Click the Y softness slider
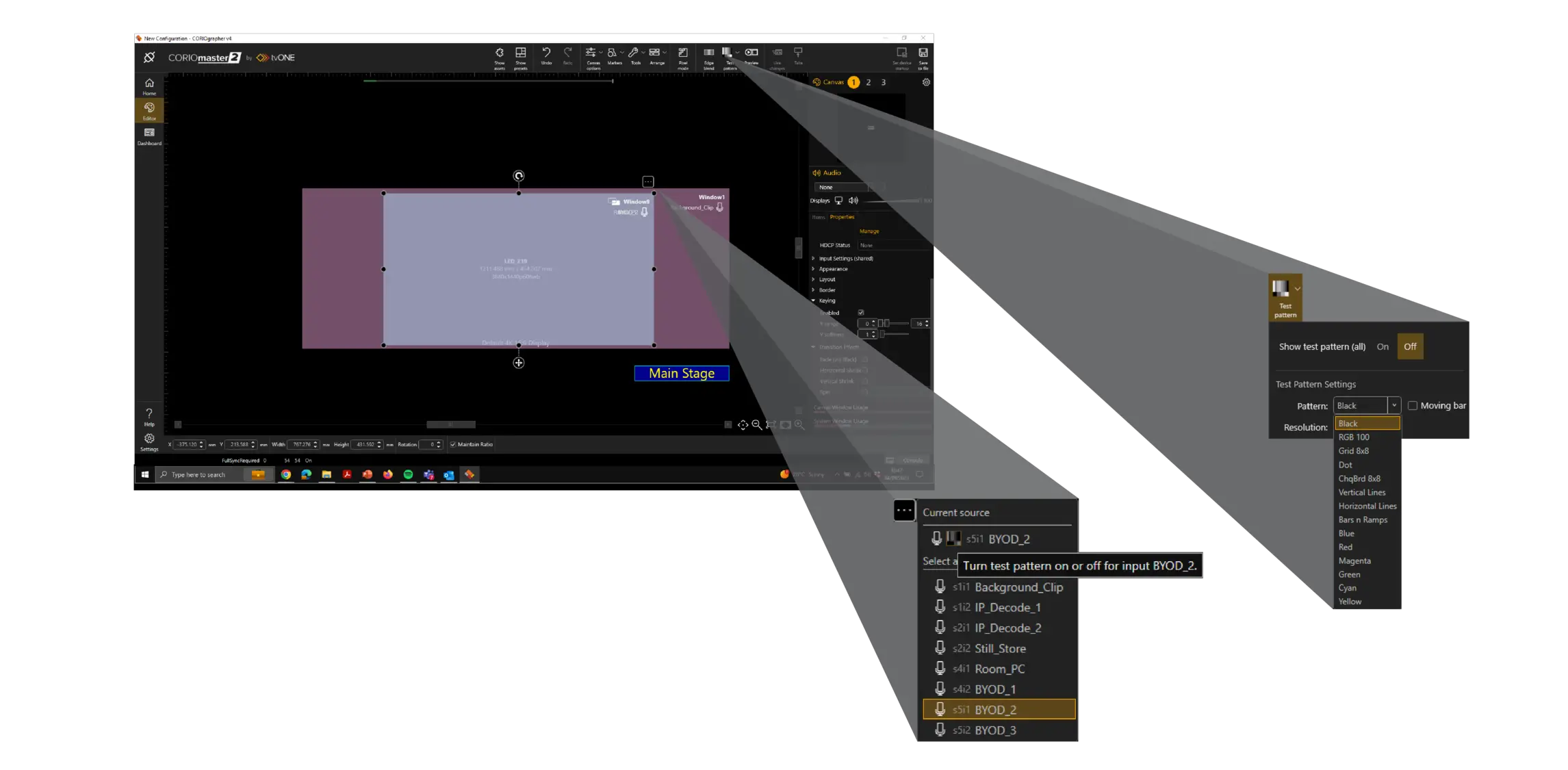 pos(895,334)
